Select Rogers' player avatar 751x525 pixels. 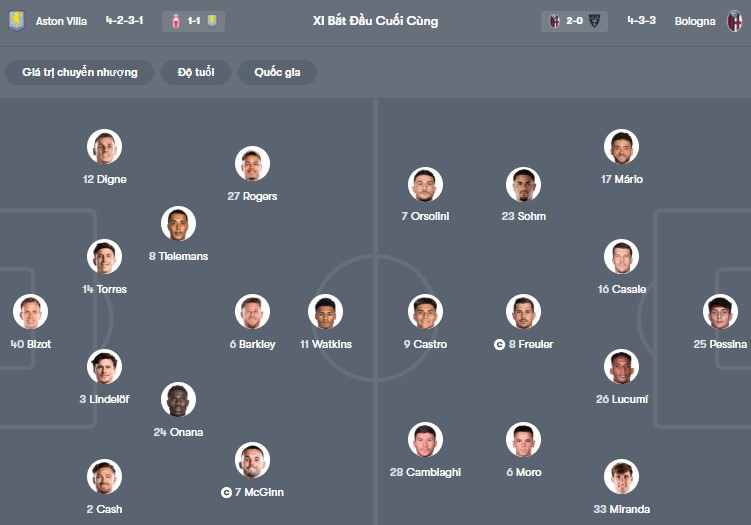253,164
